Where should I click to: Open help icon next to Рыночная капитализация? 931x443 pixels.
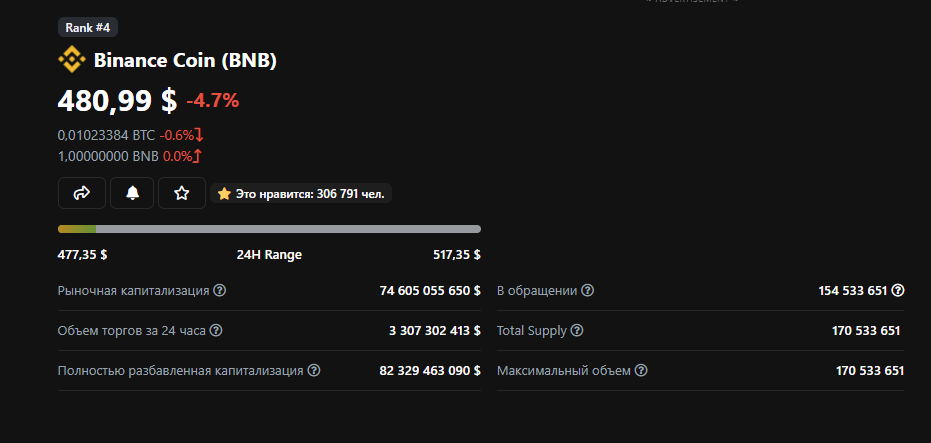pyautogui.click(x=220, y=291)
